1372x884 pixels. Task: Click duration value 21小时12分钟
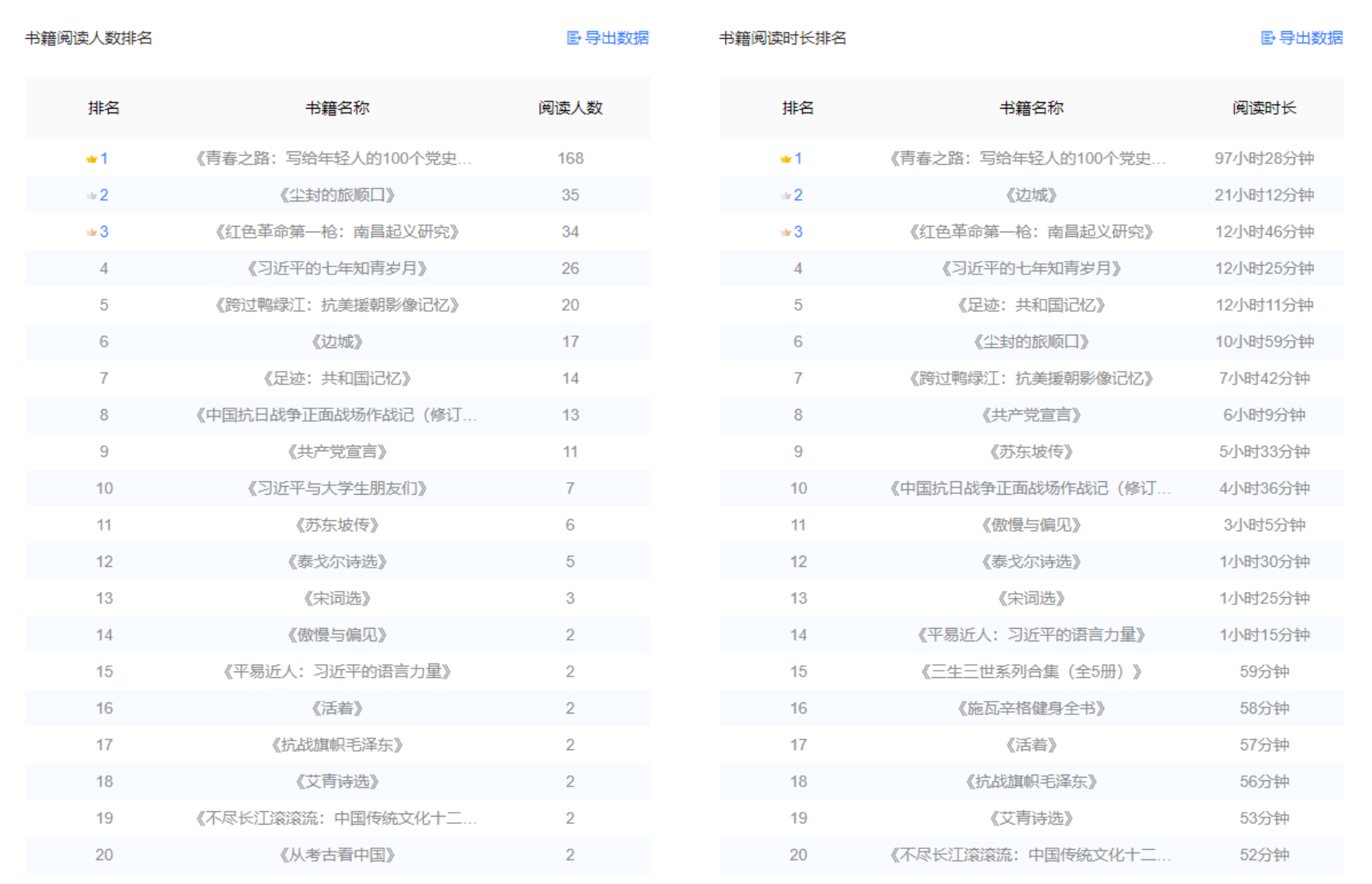(x=1264, y=195)
